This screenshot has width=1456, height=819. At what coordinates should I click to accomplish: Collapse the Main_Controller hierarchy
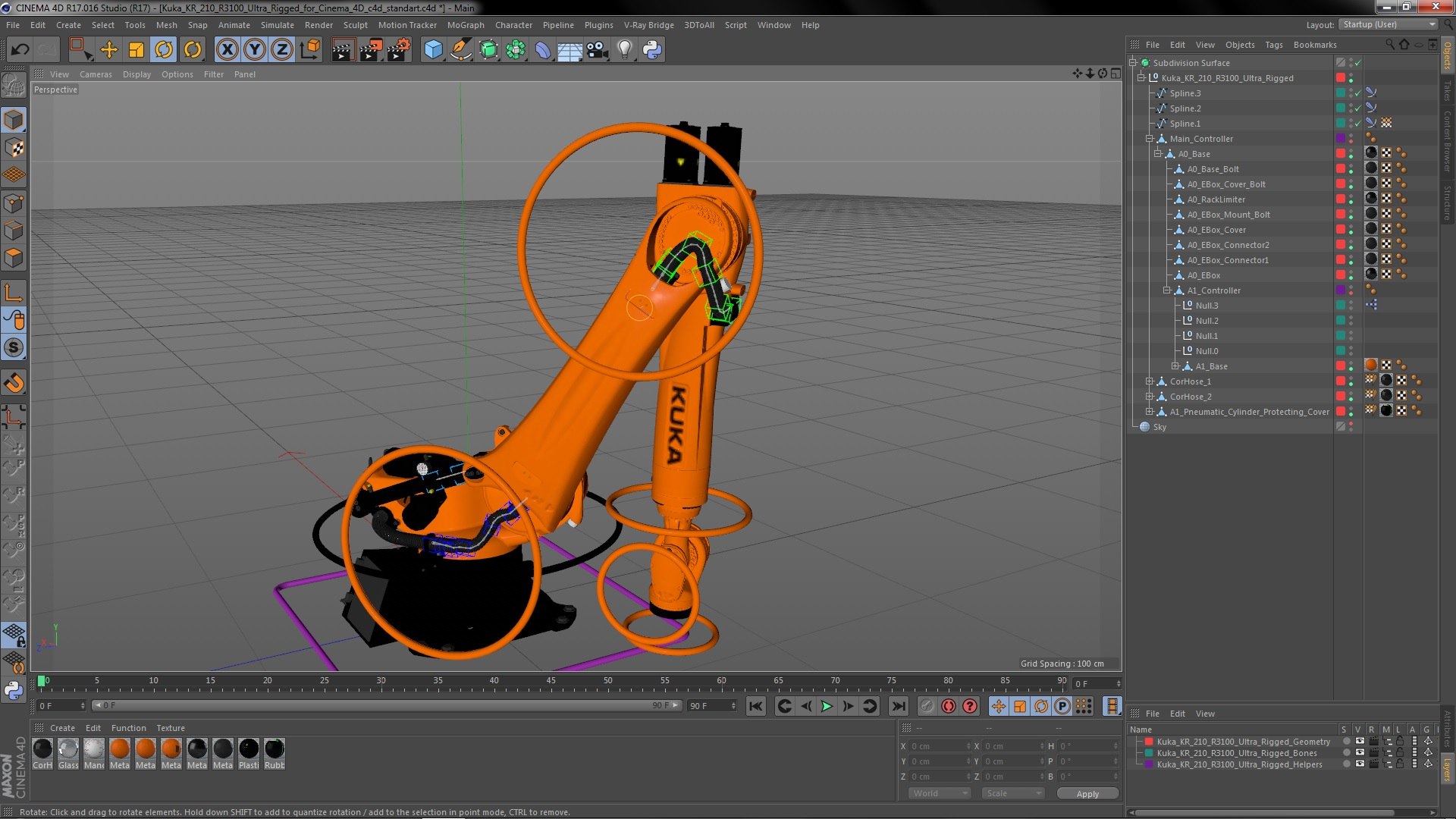pyautogui.click(x=1149, y=139)
